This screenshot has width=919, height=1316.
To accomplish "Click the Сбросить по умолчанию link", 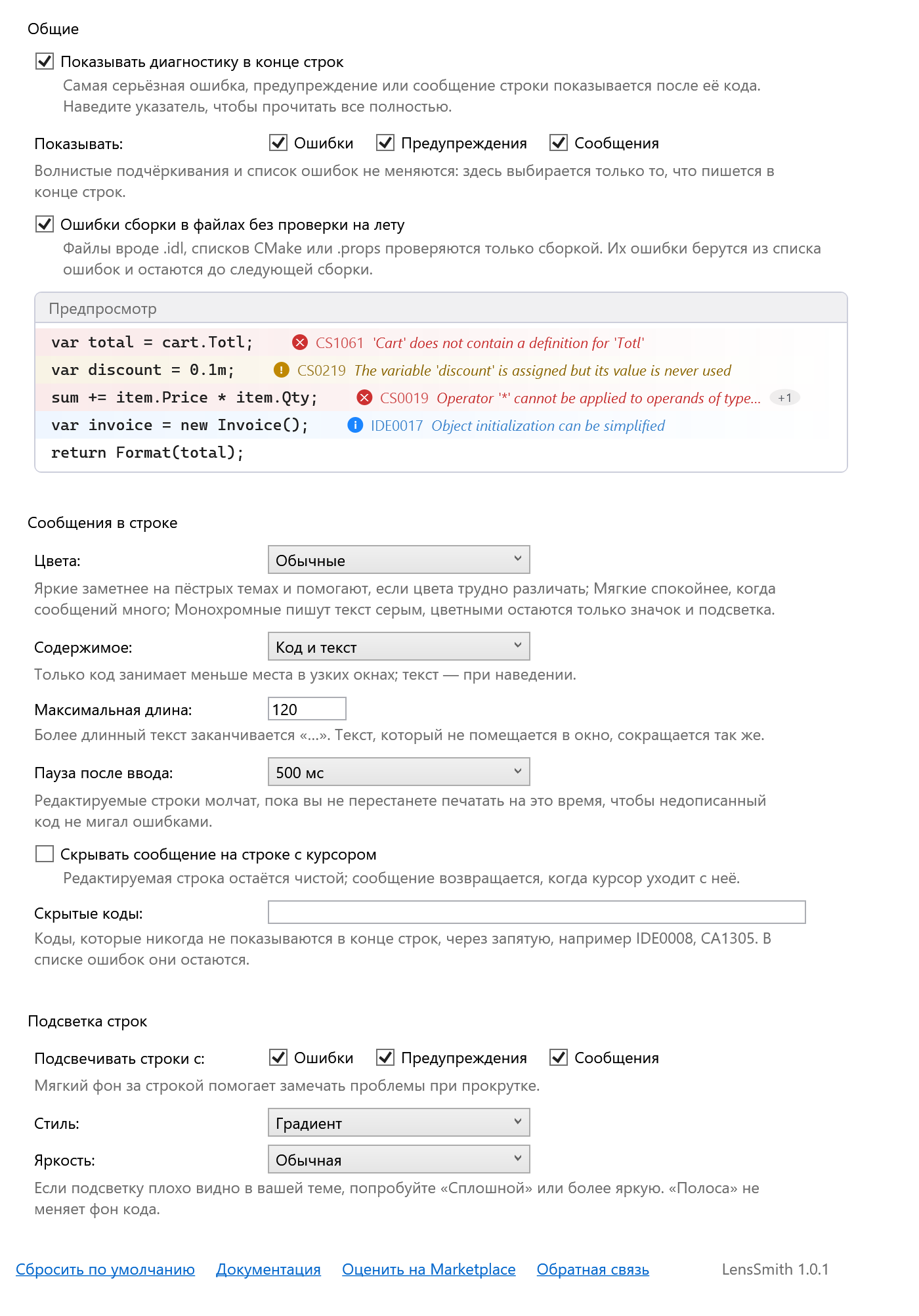I will coord(105,1269).
